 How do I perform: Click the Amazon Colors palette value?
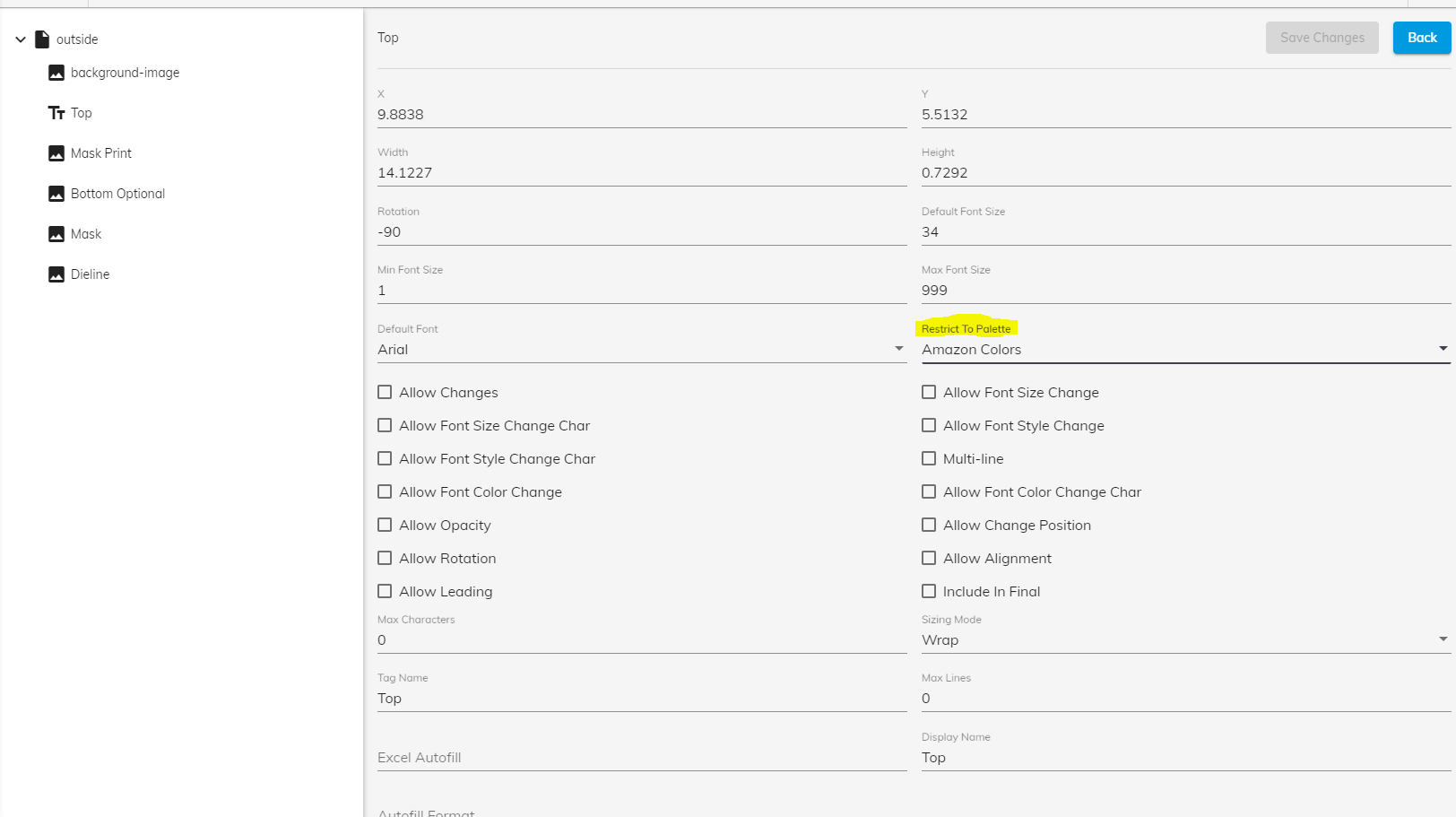click(971, 350)
